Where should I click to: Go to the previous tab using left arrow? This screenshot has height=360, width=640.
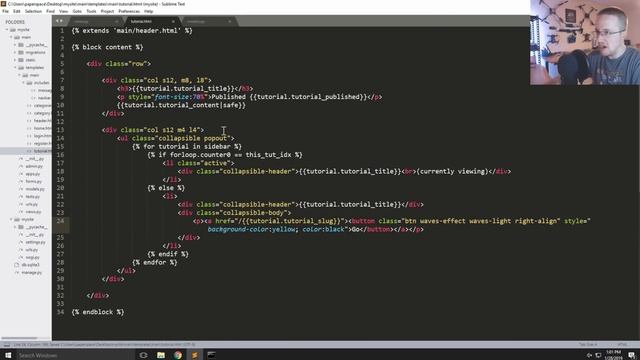(57, 21)
